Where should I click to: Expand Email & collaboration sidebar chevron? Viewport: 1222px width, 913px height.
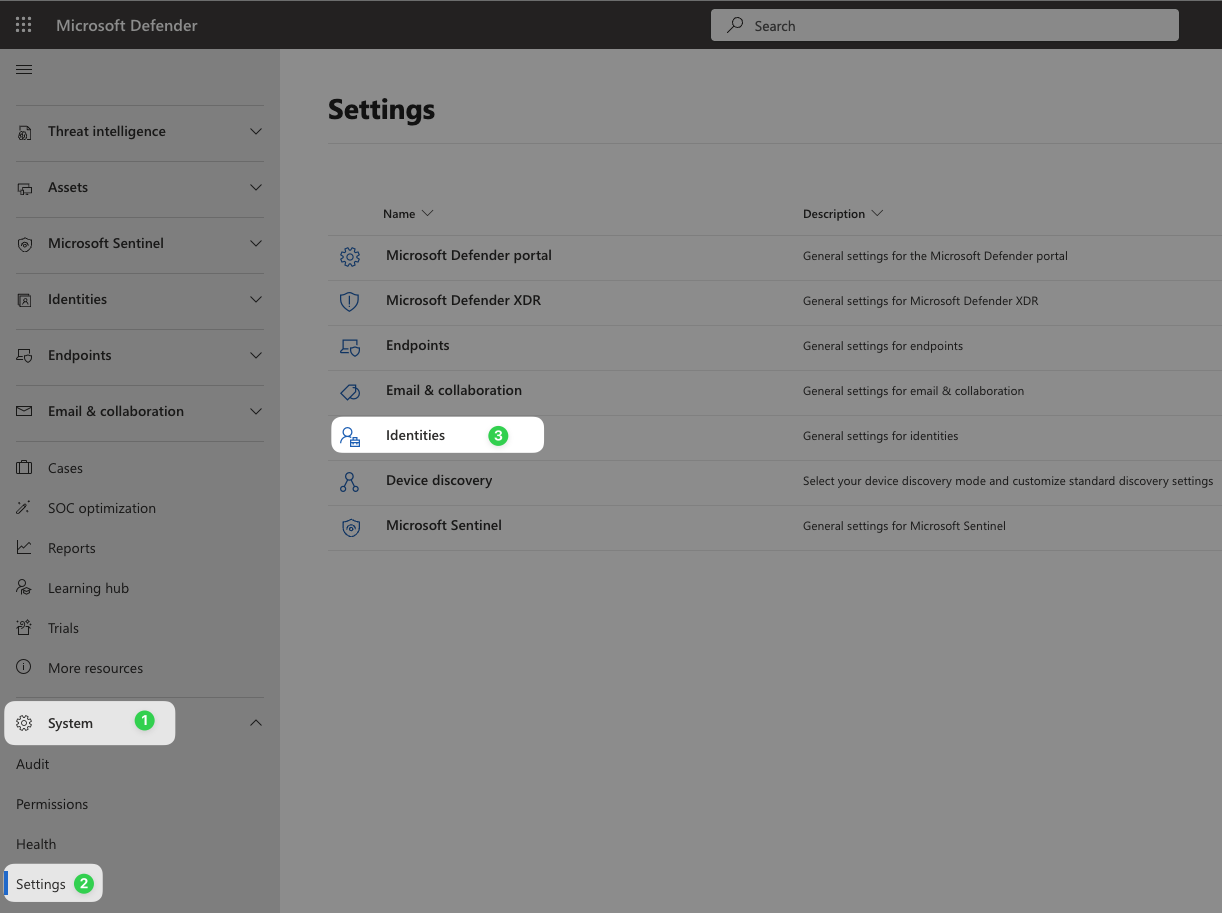click(x=256, y=412)
